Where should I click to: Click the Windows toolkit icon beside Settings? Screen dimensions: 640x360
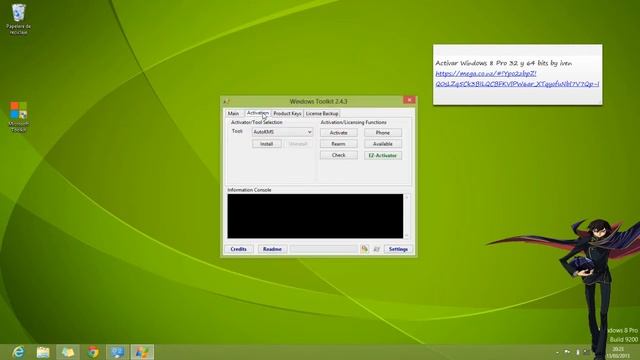tap(376, 249)
